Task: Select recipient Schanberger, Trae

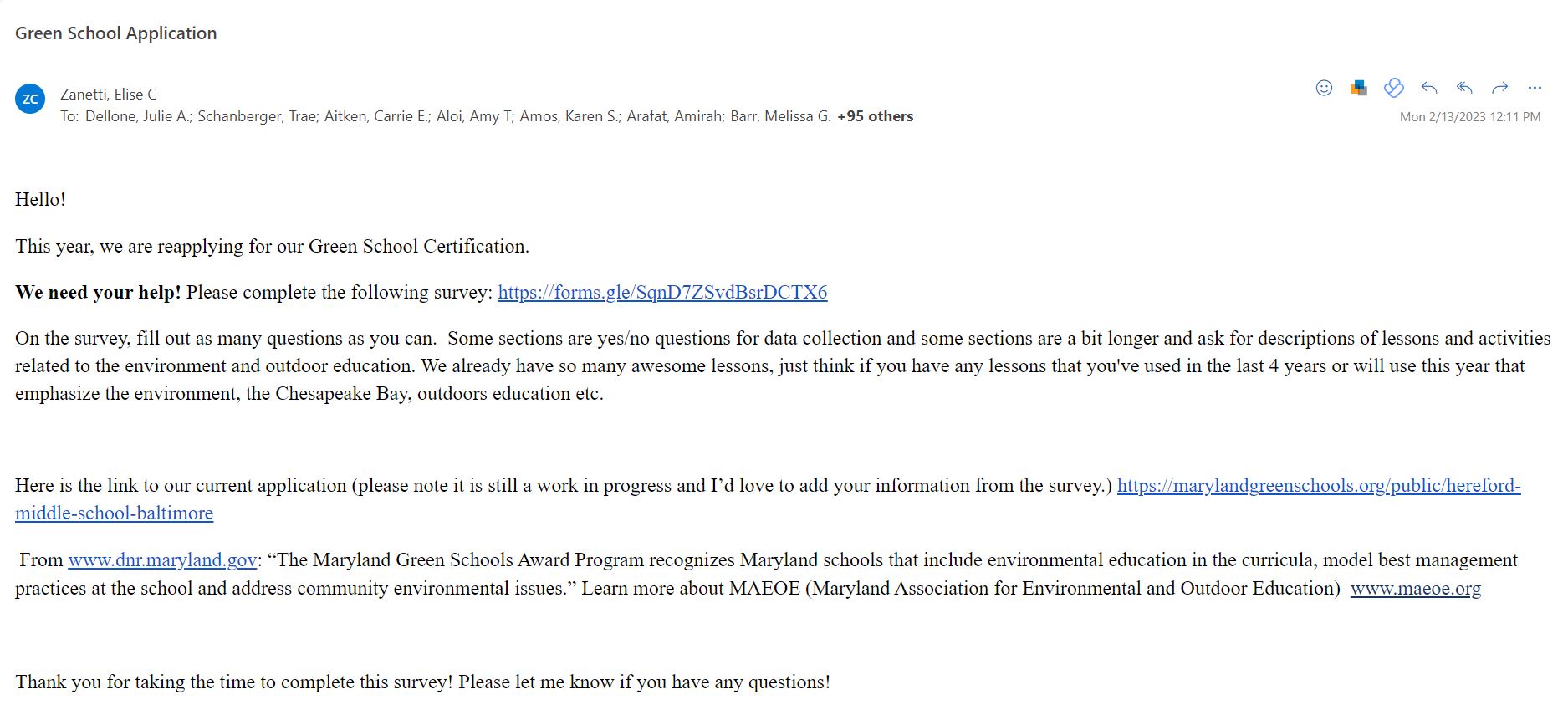Action: [x=257, y=116]
